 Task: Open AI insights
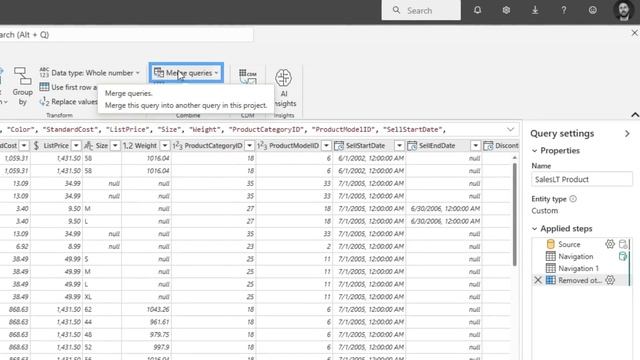(x=284, y=87)
